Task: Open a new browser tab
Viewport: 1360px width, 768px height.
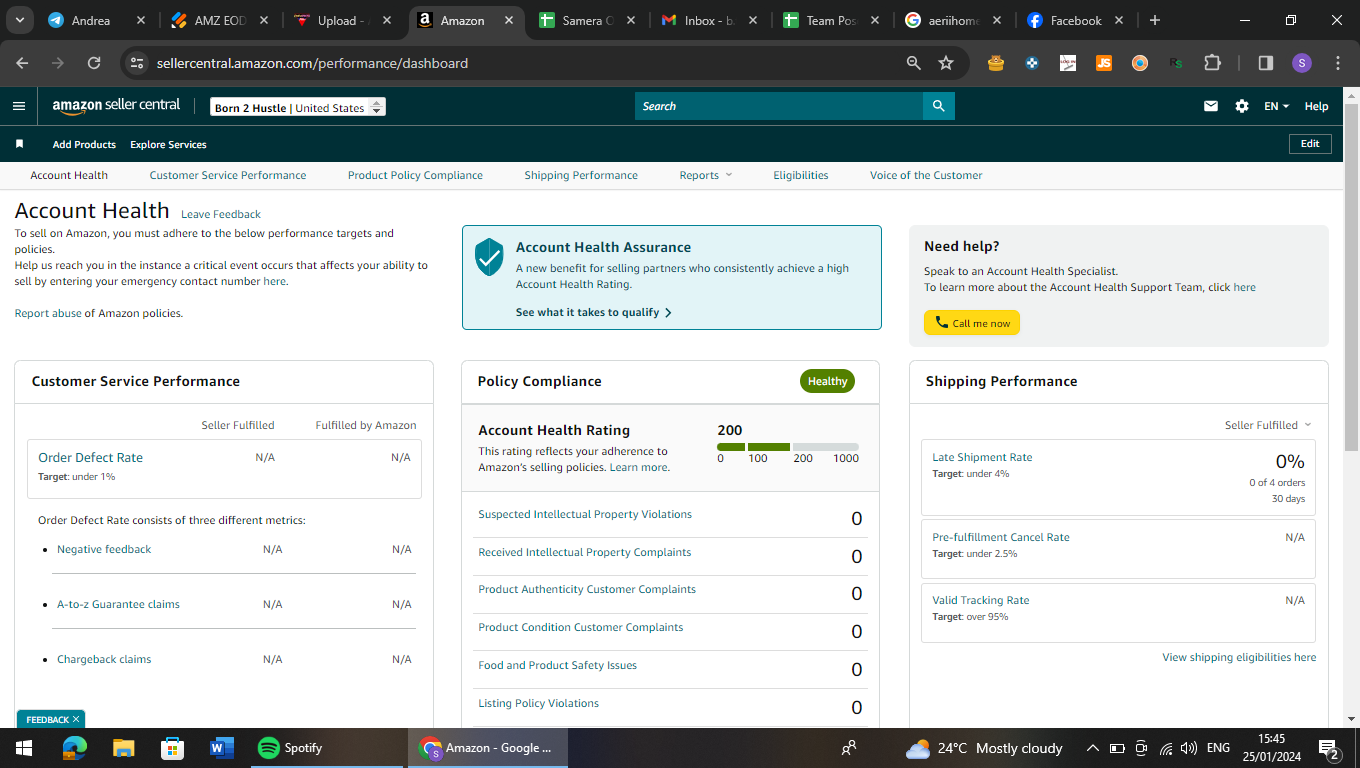Action: (x=1155, y=20)
